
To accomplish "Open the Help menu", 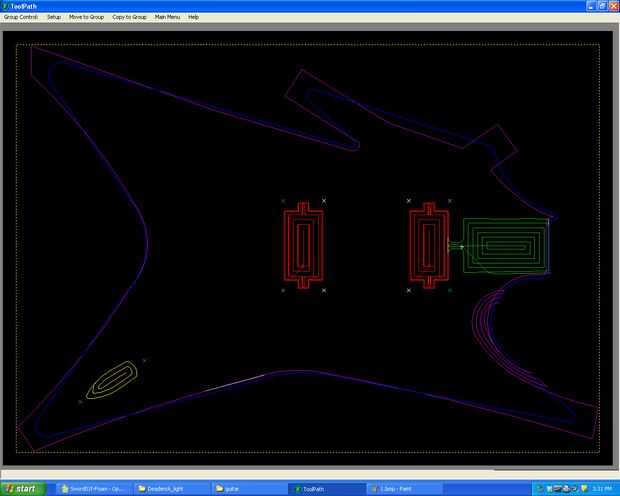I will pos(193,17).
